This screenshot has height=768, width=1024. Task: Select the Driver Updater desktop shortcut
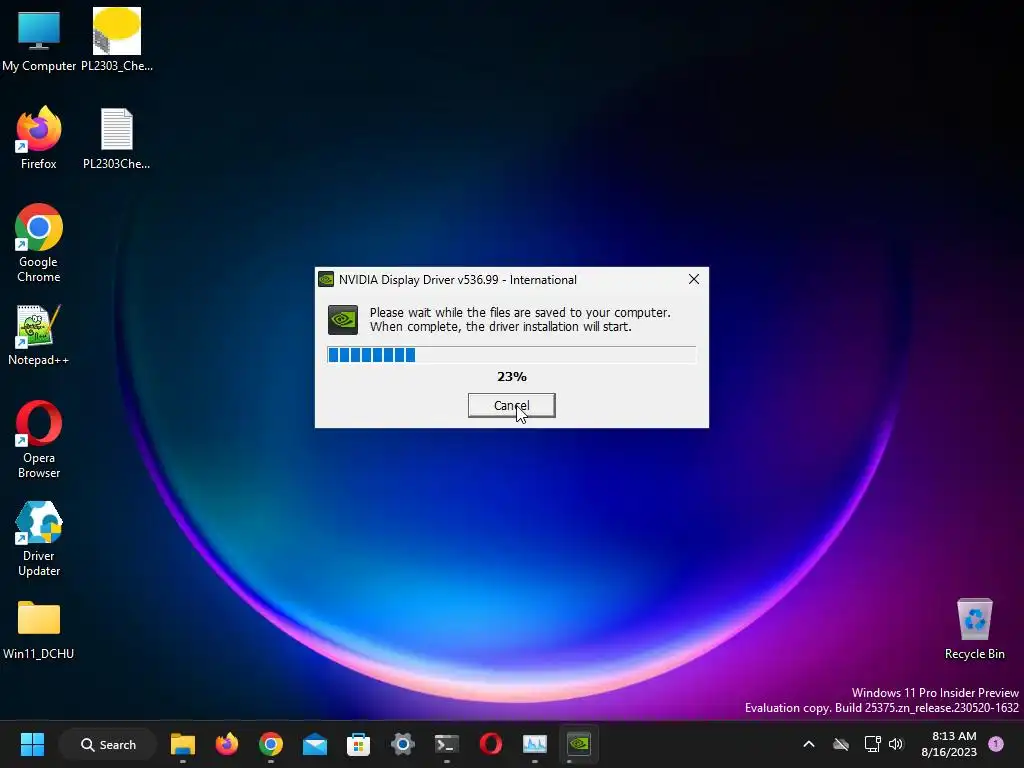39,539
